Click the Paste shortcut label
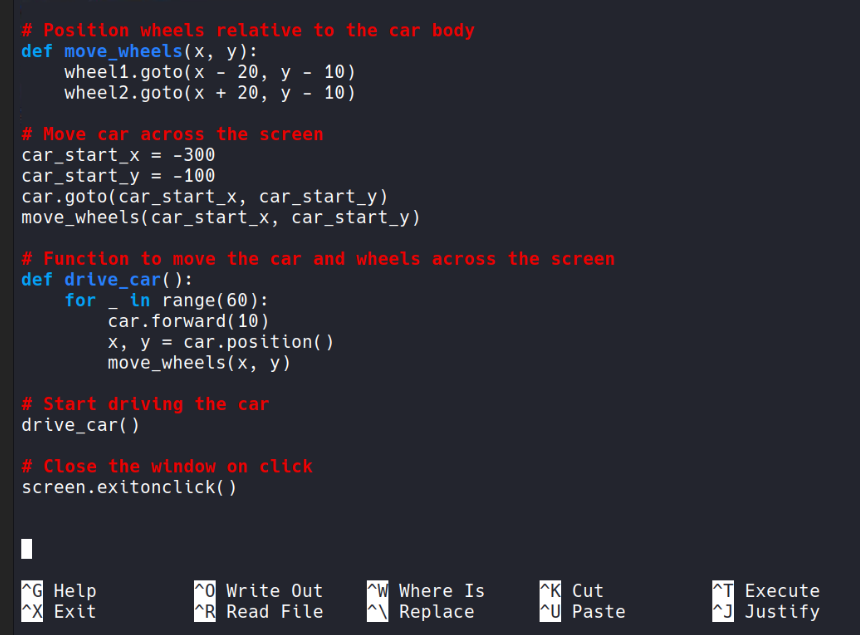The width and height of the screenshot is (860, 635). pyautogui.click(x=583, y=612)
